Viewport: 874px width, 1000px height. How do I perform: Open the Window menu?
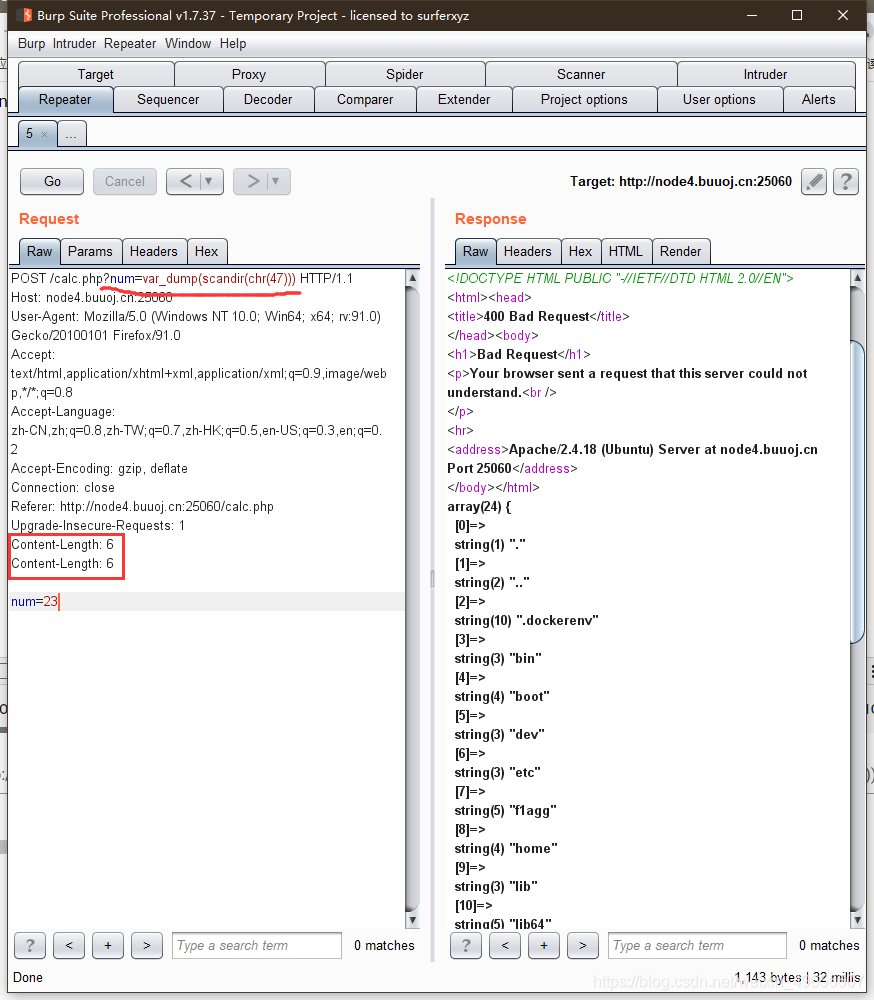(x=188, y=43)
